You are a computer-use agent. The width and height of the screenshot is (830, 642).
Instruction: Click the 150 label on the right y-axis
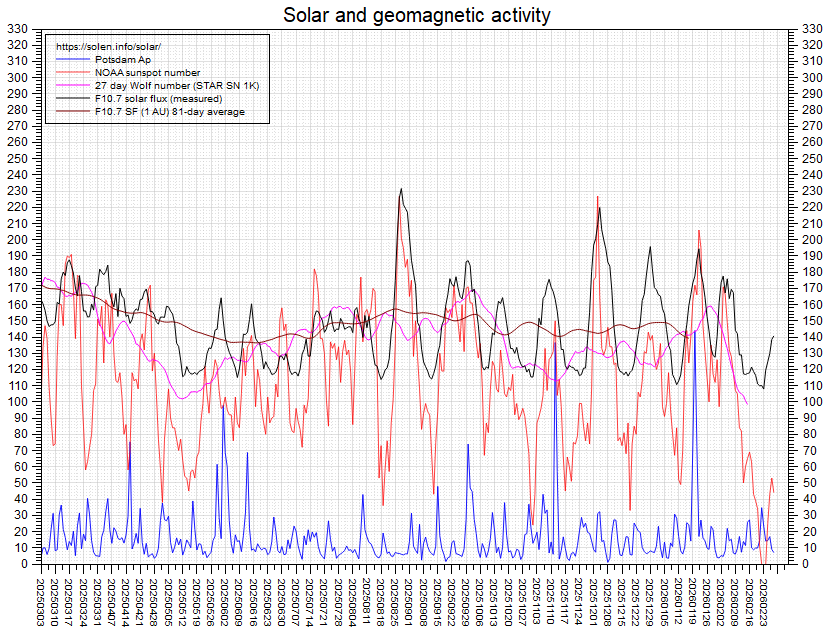pyautogui.click(x=813, y=320)
